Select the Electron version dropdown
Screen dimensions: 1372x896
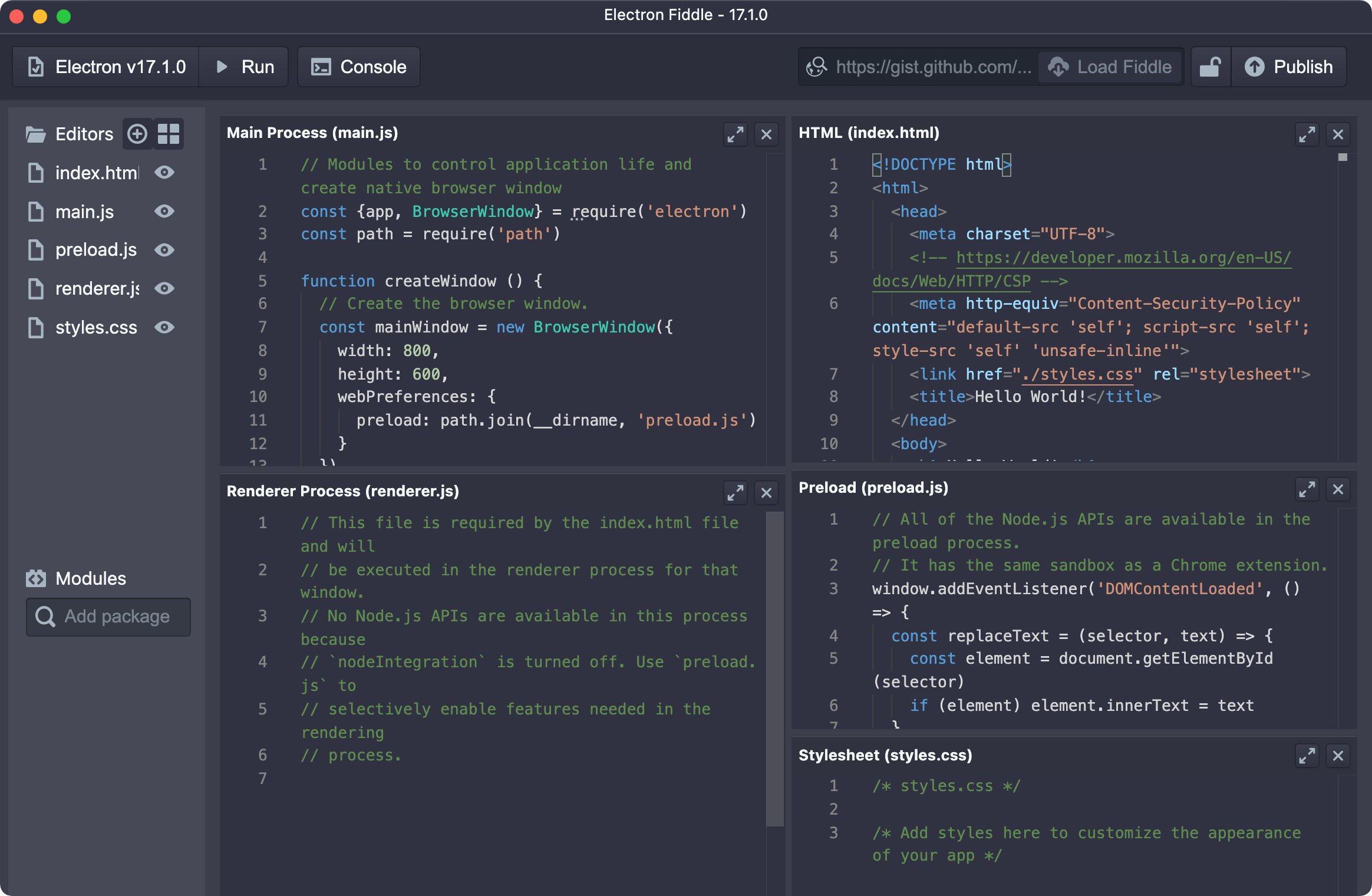click(108, 67)
